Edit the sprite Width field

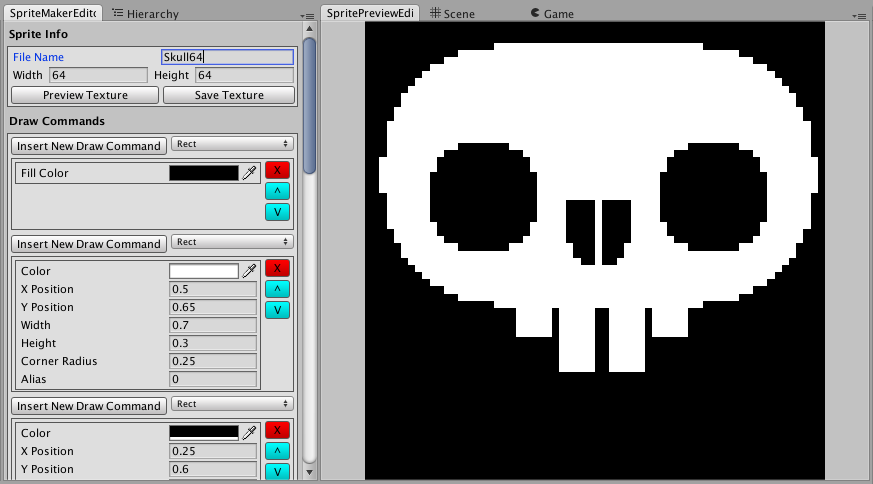[x=99, y=75]
